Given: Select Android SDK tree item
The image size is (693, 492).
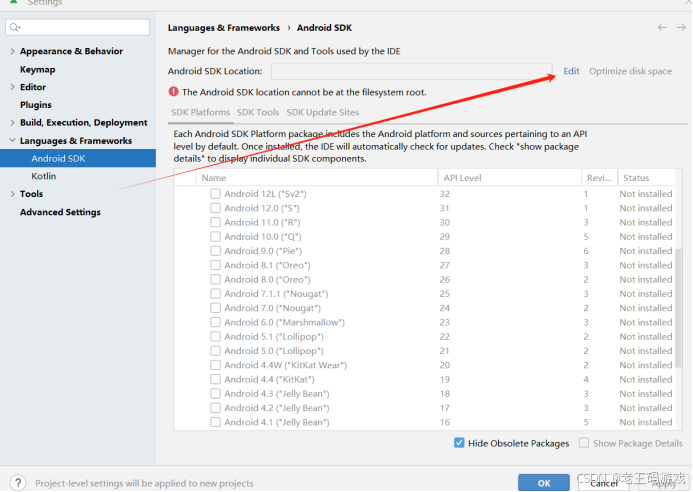Looking at the screenshot, I should tap(78, 158).
